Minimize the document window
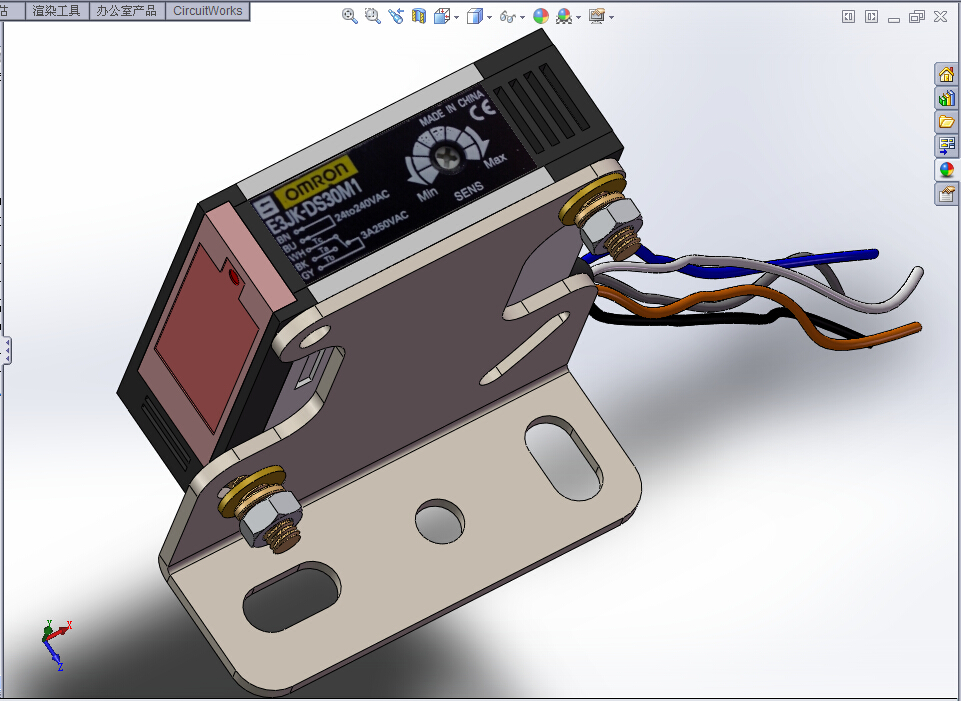This screenshot has width=961, height=701. (x=894, y=18)
